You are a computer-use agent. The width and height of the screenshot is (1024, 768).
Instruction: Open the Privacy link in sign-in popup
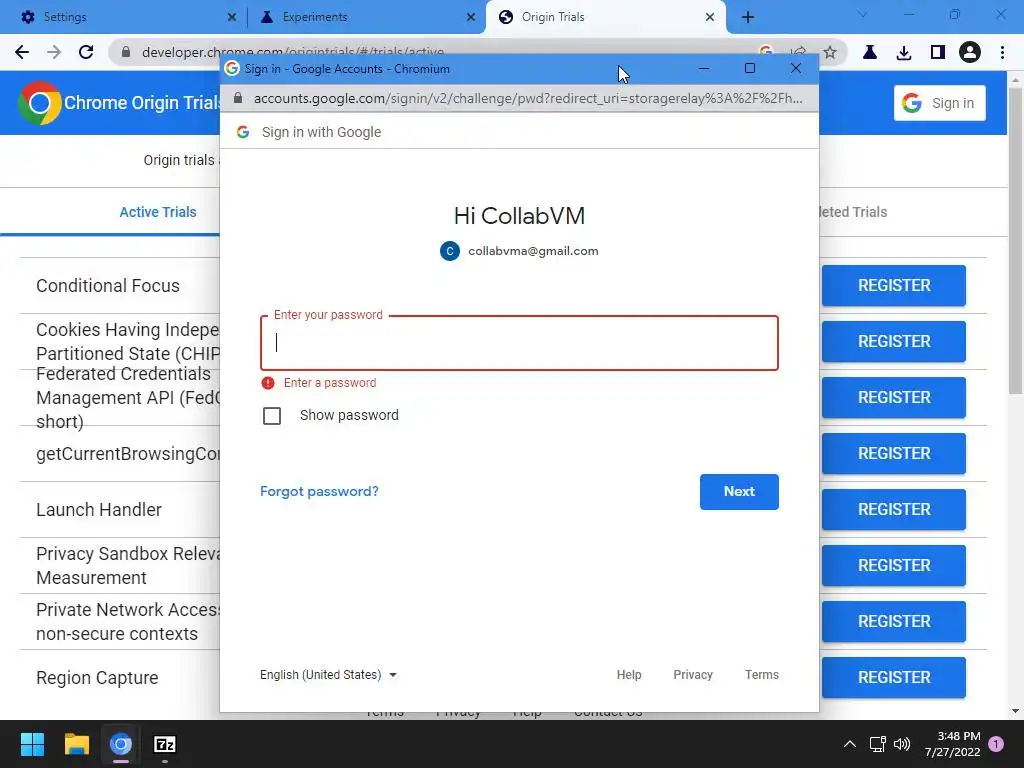(693, 675)
